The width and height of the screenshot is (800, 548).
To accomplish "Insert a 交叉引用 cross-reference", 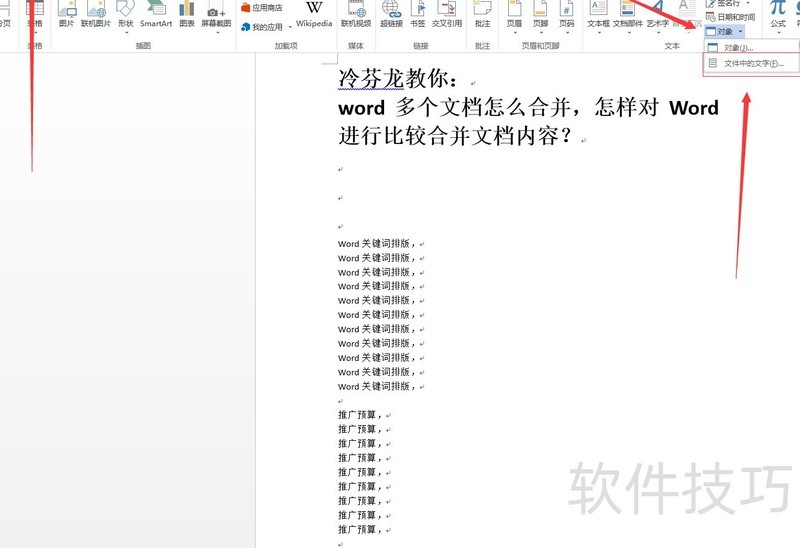I will [x=447, y=14].
